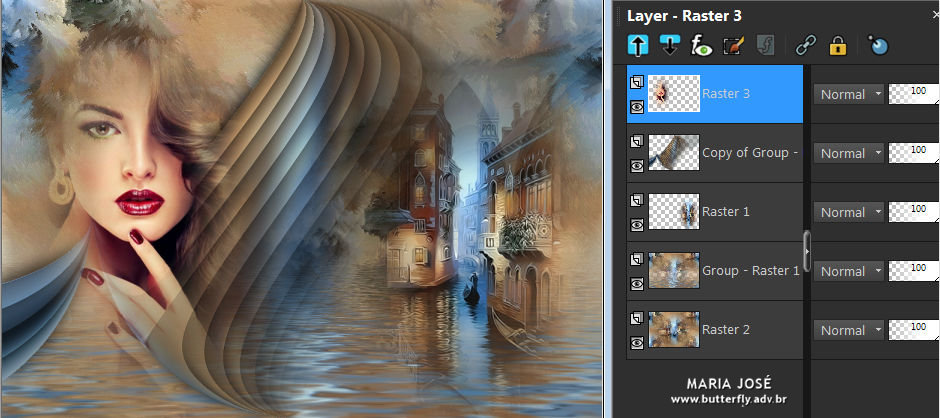940x418 pixels.
Task: Hide the Raster 2 layer with eye
Action: [x=637, y=342]
